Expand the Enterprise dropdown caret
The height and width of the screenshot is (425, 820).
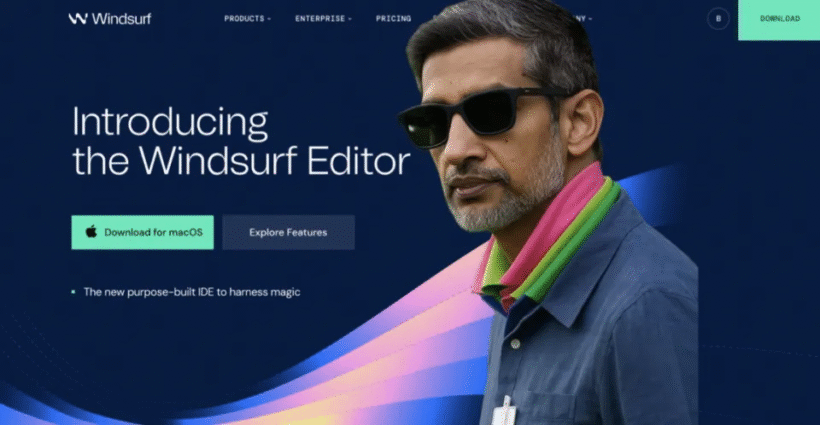pos(350,19)
